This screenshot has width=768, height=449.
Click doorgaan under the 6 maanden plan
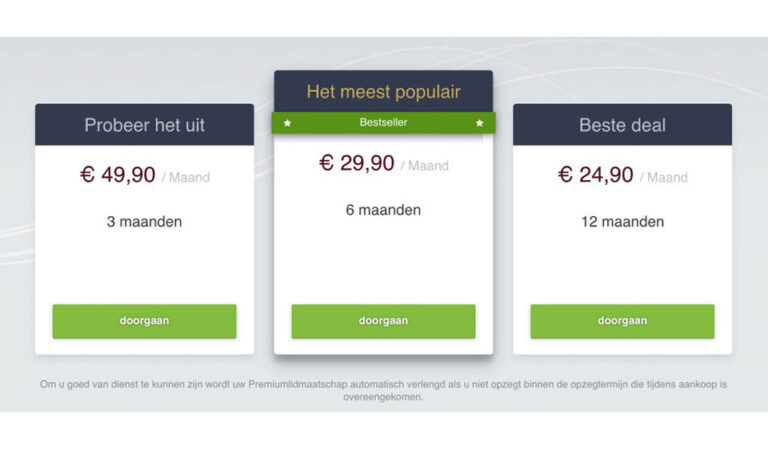pyautogui.click(x=384, y=321)
